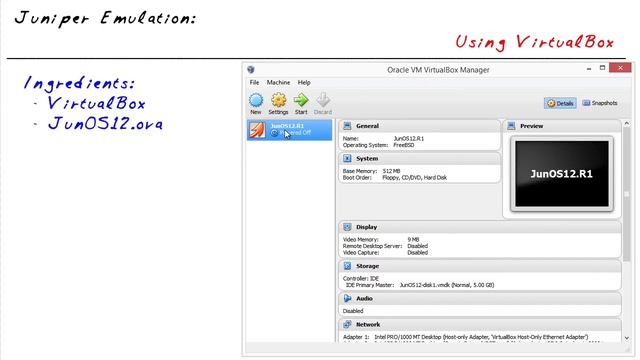Screen dimensions: 640x360
Task: Click the Boot Order value text
Action: (414, 178)
